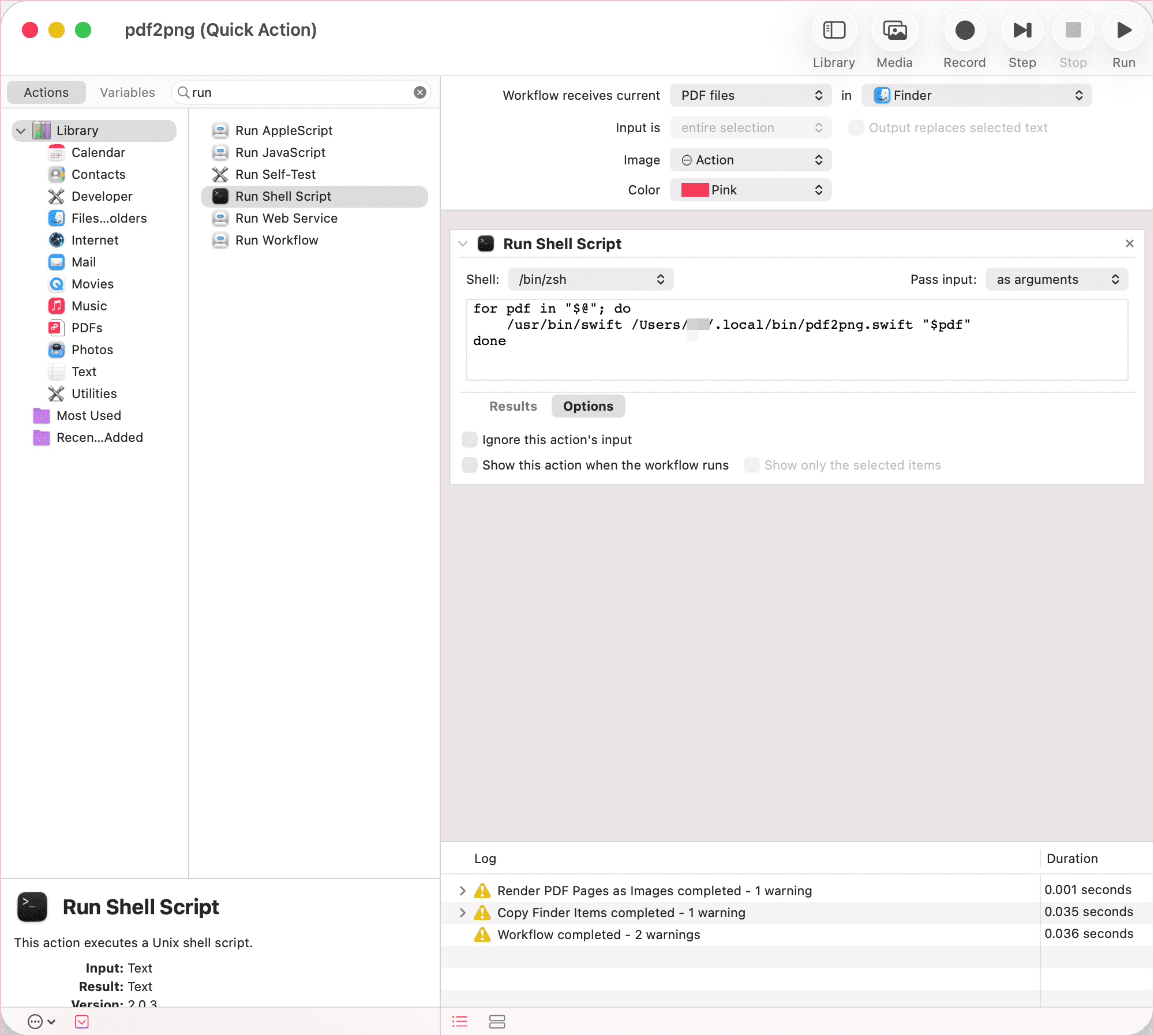Screen dimensions: 1154x1036
Task: Switch to the workflow variables view
Action: point(497,1022)
